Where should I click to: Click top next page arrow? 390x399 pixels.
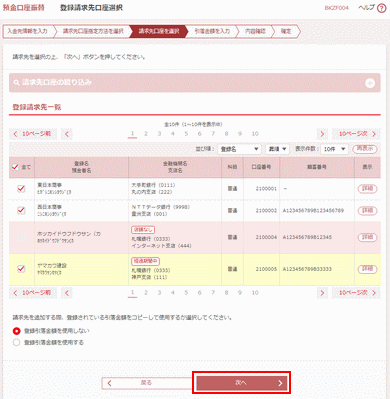[322, 134]
